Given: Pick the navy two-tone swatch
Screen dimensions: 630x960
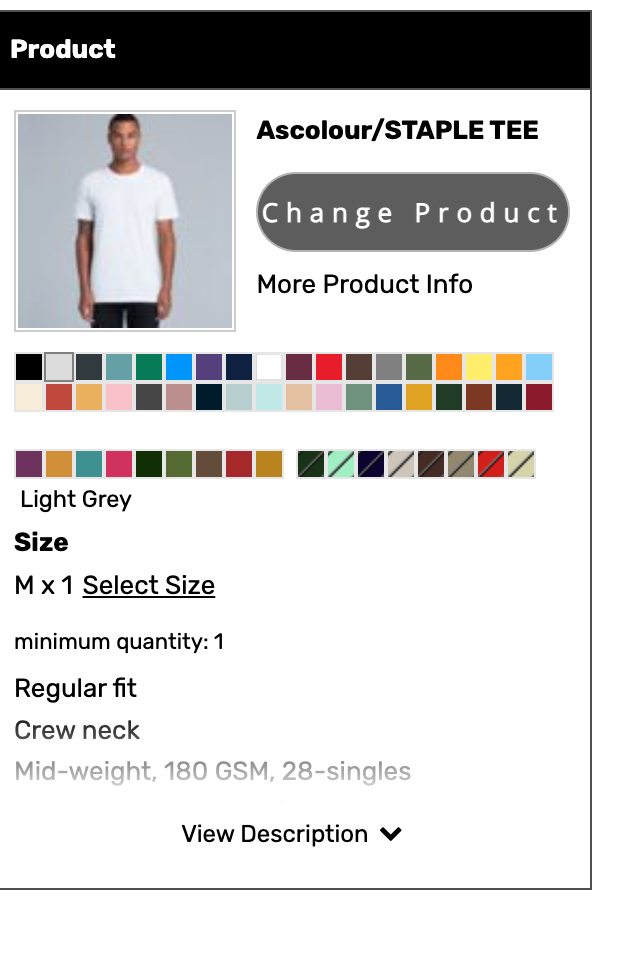Looking at the screenshot, I should [x=371, y=464].
